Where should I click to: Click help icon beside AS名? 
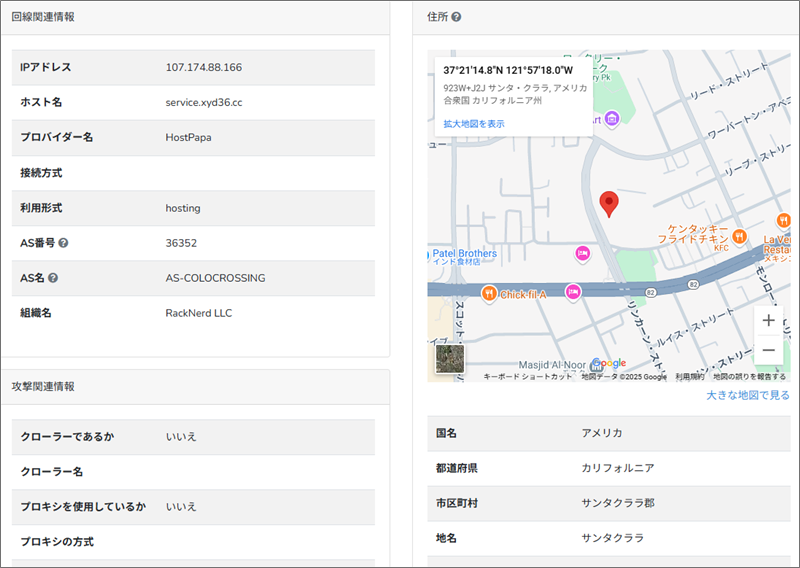(x=53, y=278)
